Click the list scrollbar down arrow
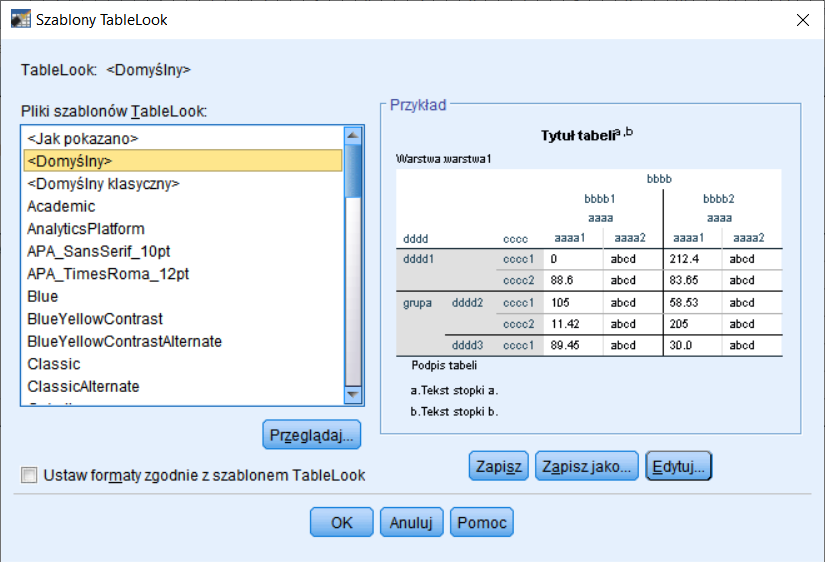 pos(353,394)
